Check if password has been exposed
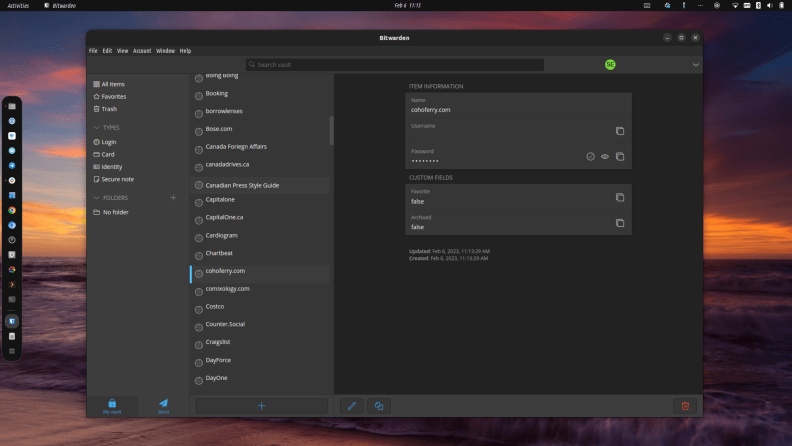792x446 pixels. coord(590,157)
